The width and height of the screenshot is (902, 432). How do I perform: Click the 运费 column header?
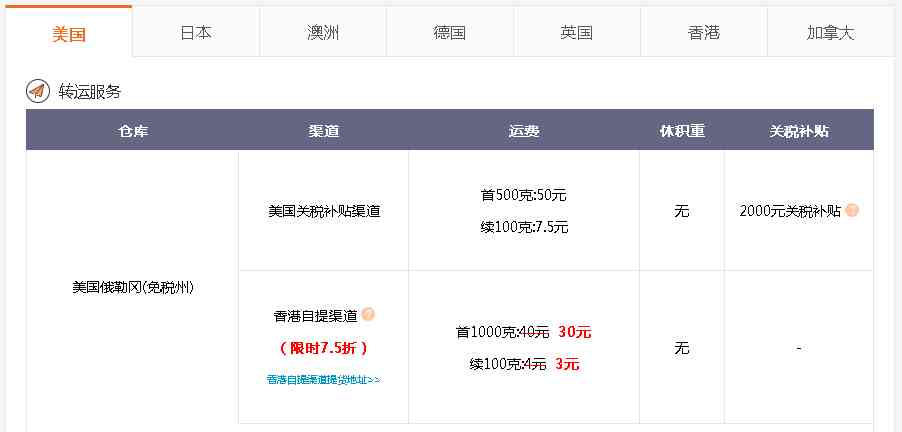(x=524, y=131)
